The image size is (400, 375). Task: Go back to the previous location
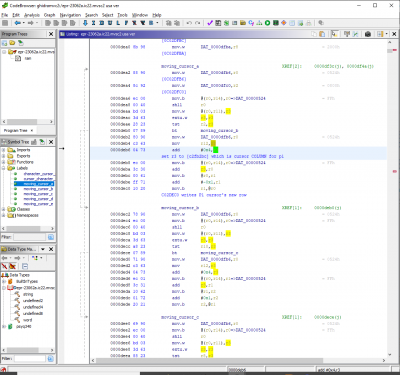click(x=17, y=23)
